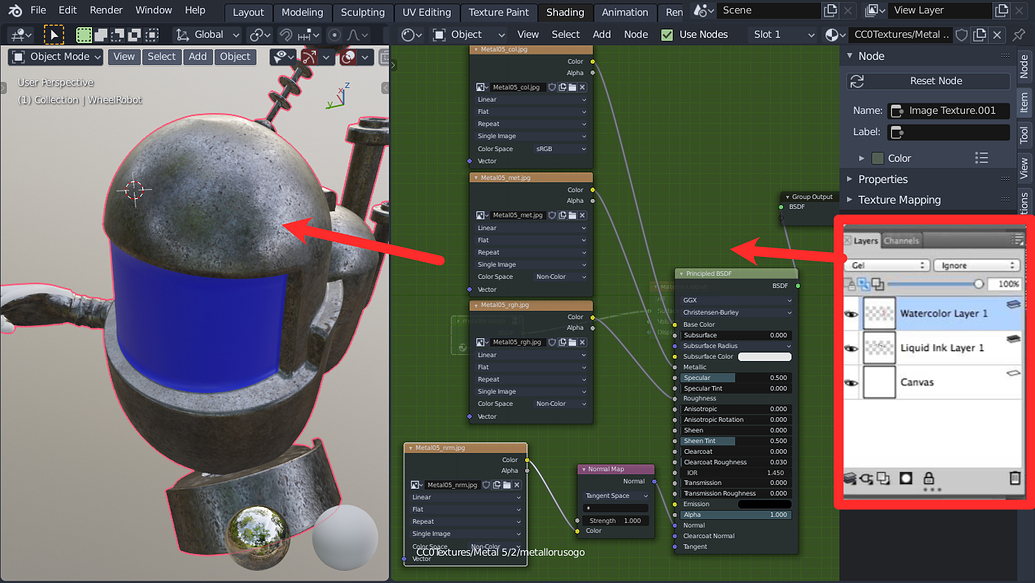This screenshot has height=583, width=1035.
Task: Open transform pivot point options
Action: pyautogui.click(x=258, y=34)
